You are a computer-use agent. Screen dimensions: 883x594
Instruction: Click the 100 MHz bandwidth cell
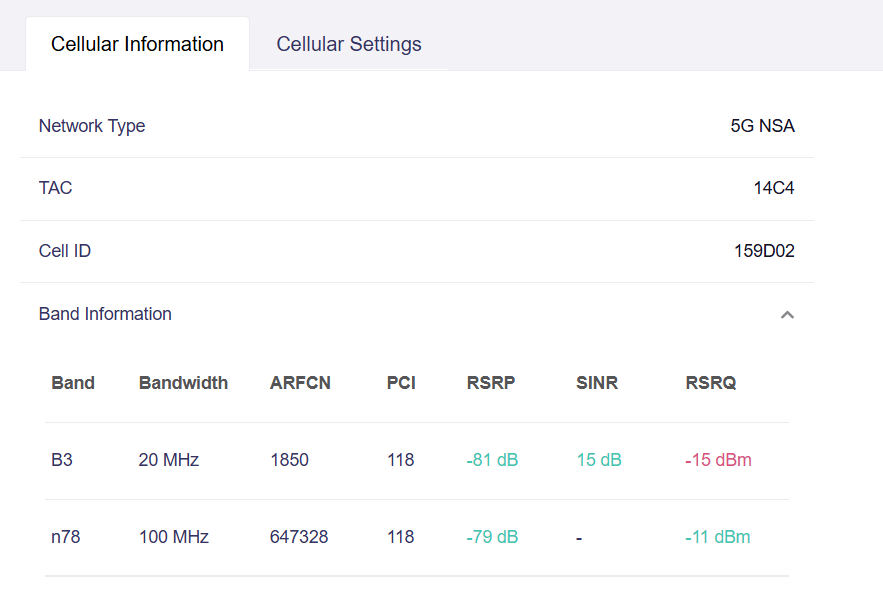click(174, 537)
